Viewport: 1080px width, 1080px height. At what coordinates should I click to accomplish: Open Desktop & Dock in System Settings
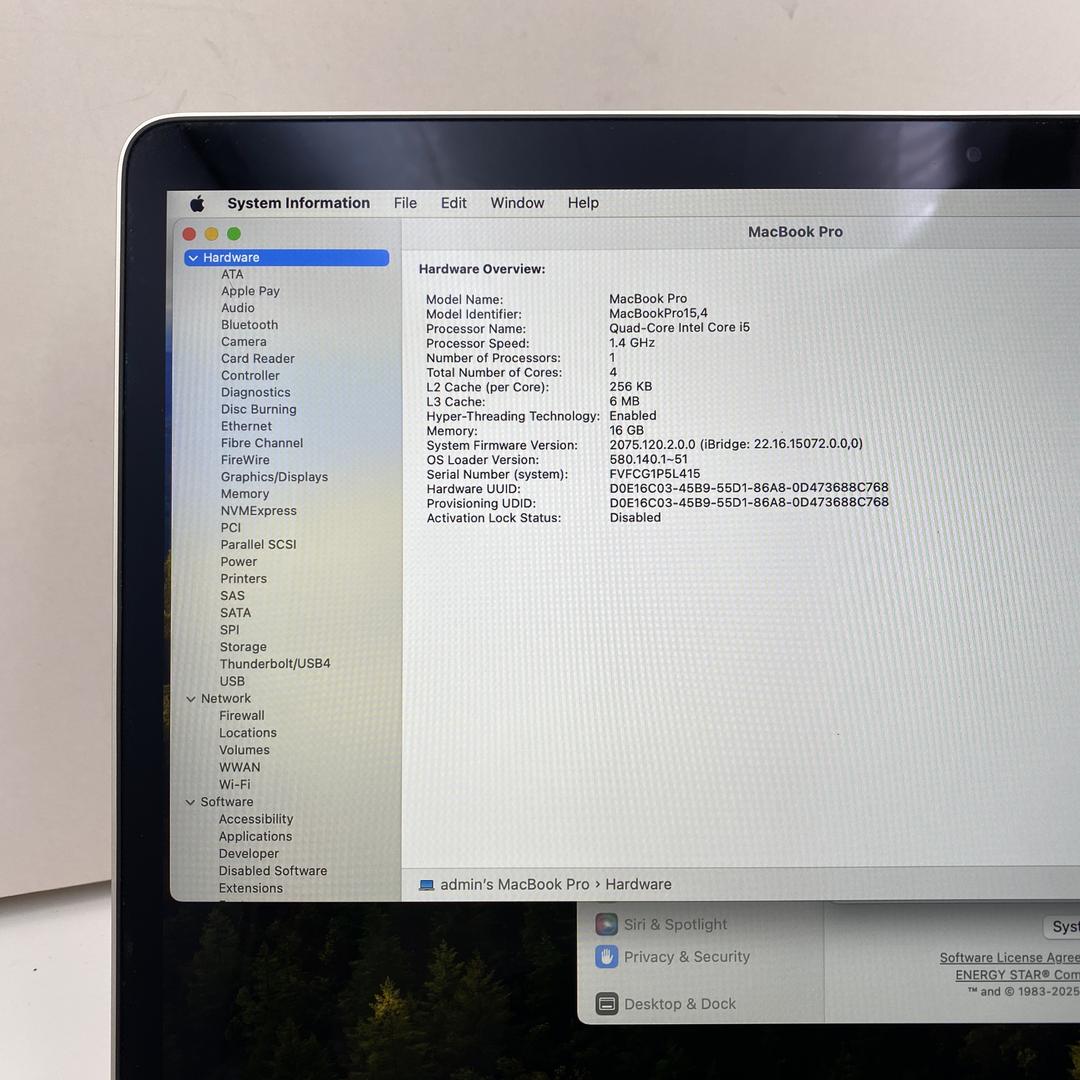click(x=680, y=1004)
